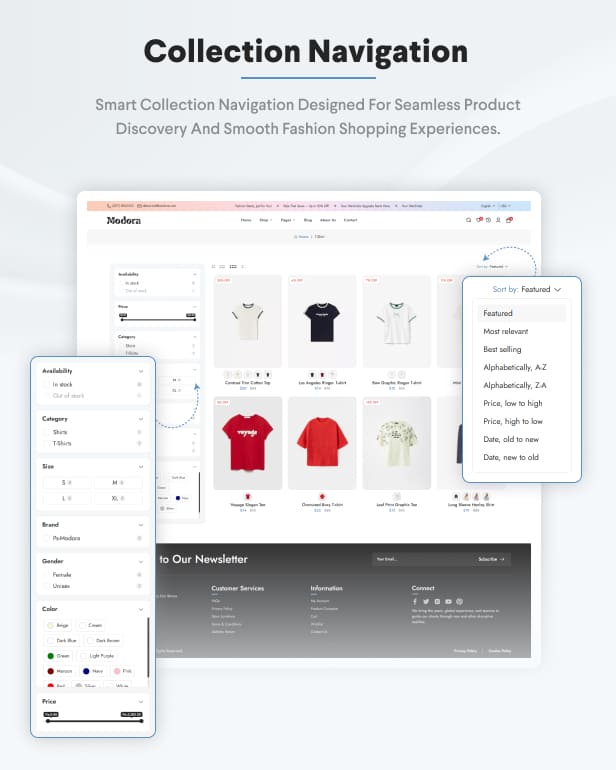Open the red Voyage Slogan Tee thumbnail
616x770 pixels.
(x=248, y=443)
